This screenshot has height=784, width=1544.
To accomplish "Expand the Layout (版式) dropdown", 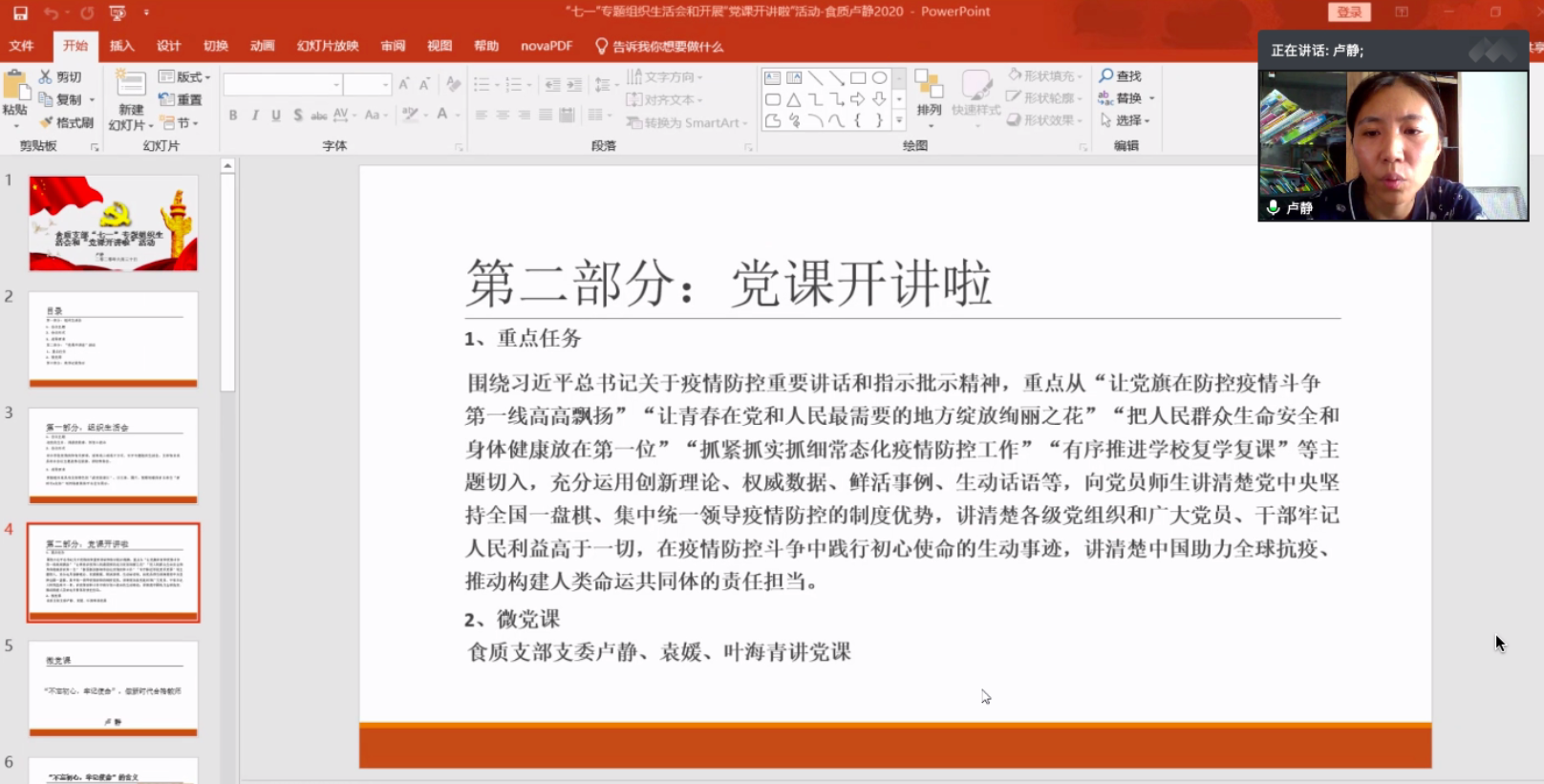I will [x=207, y=76].
